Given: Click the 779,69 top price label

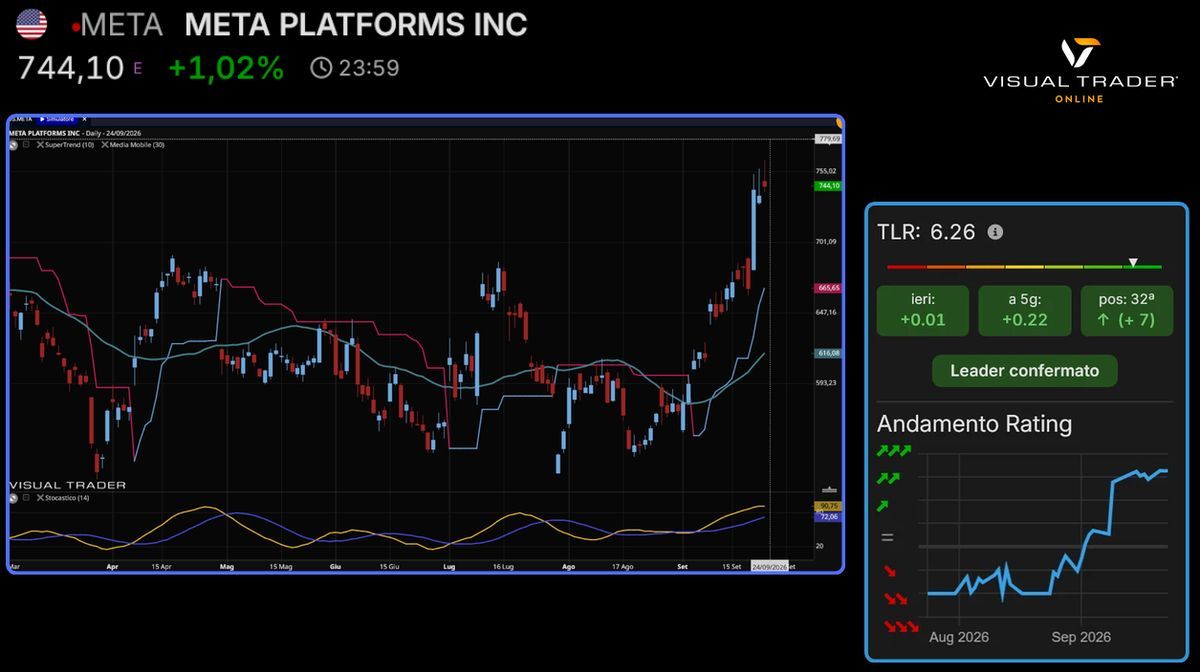Looking at the screenshot, I should [x=828, y=139].
